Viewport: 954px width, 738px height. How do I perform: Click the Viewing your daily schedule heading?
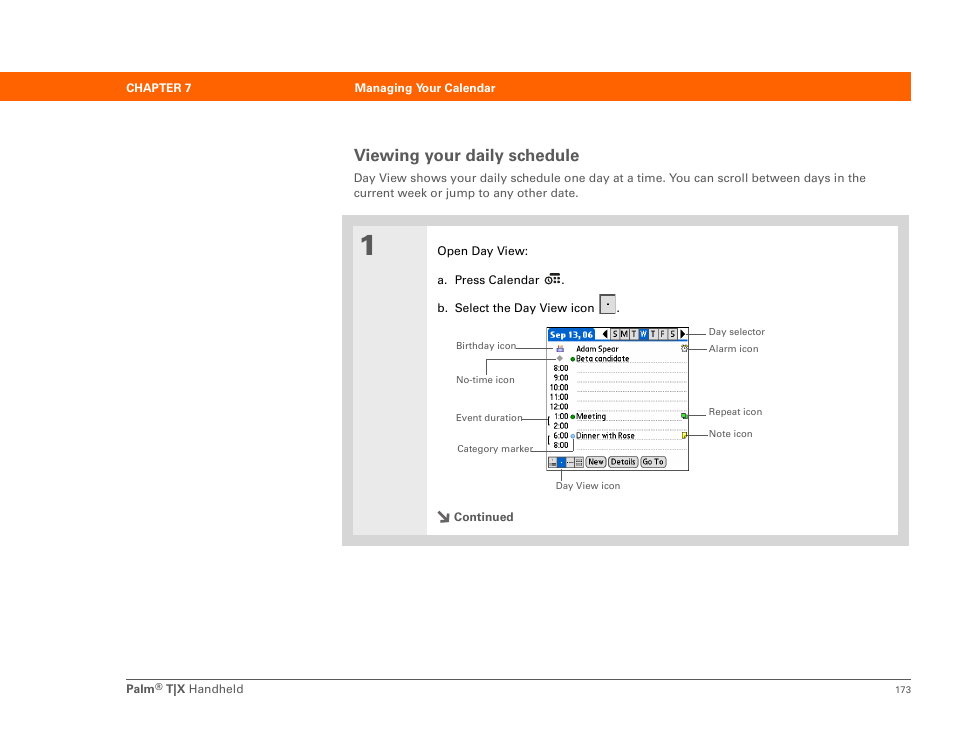467,156
